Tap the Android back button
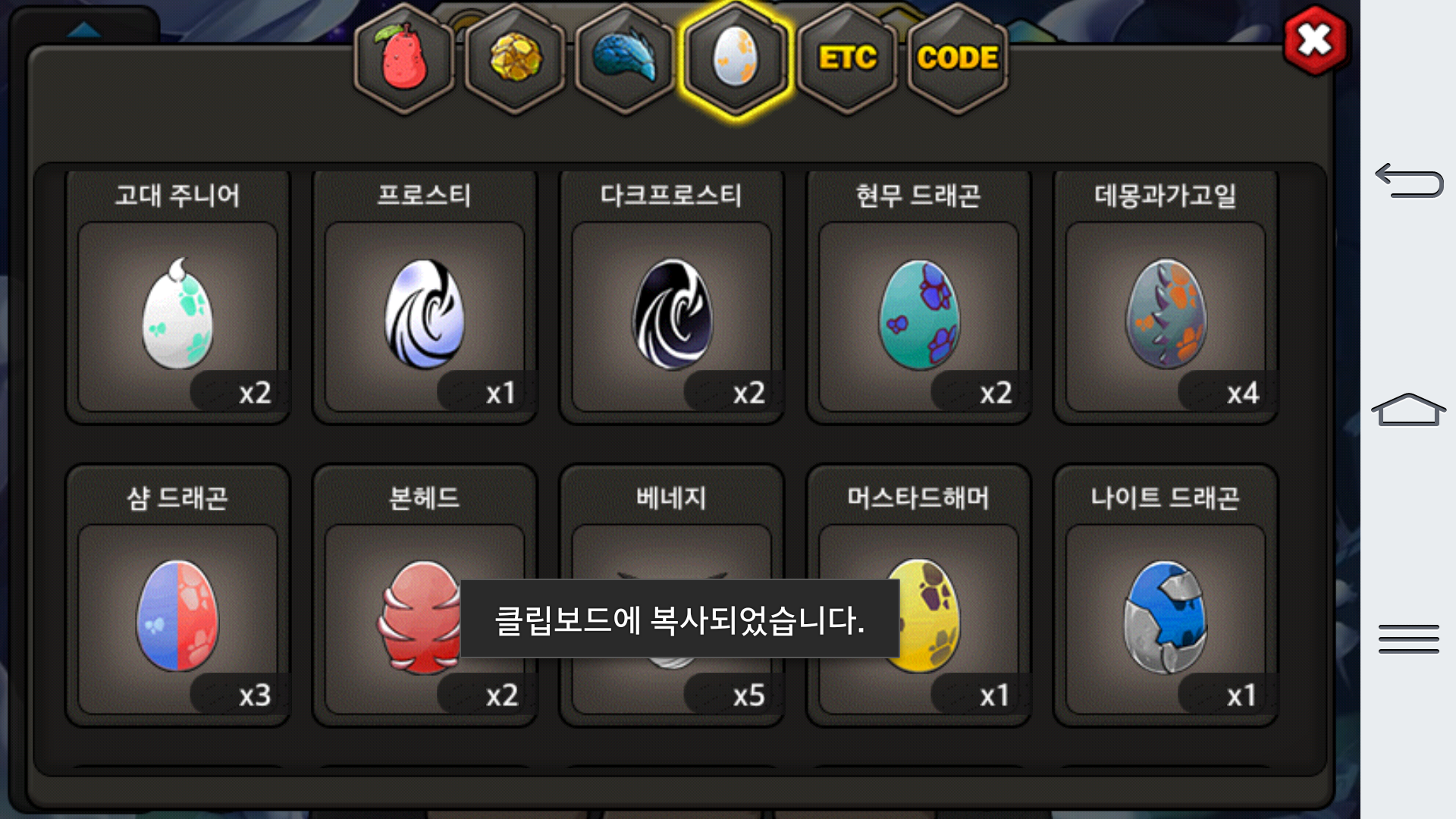This screenshot has height=819, width=1456. coord(1409,180)
